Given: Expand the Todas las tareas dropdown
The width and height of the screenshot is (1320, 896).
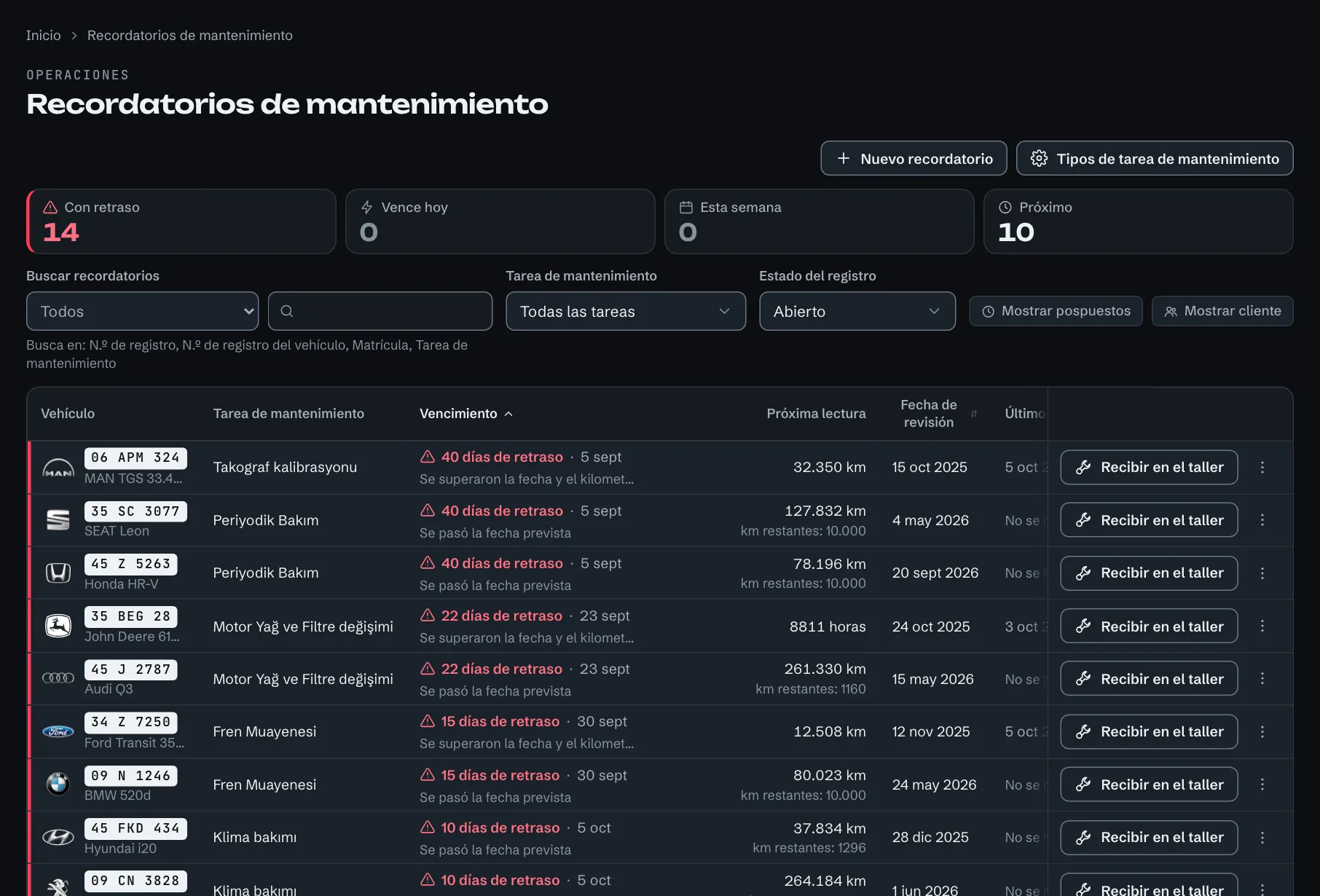Looking at the screenshot, I should [626, 311].
